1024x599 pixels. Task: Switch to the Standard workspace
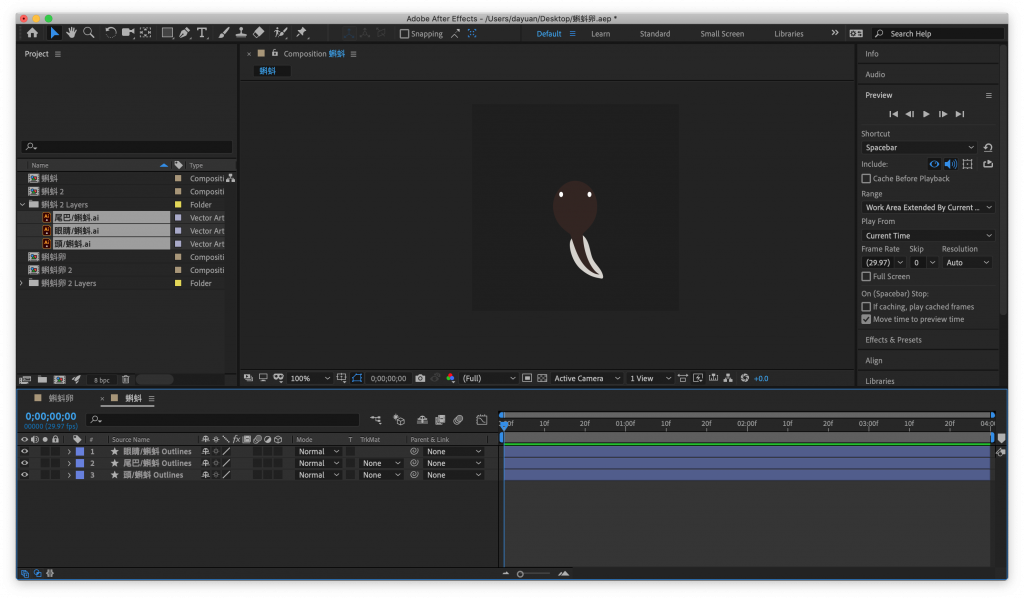coord(655,34)
